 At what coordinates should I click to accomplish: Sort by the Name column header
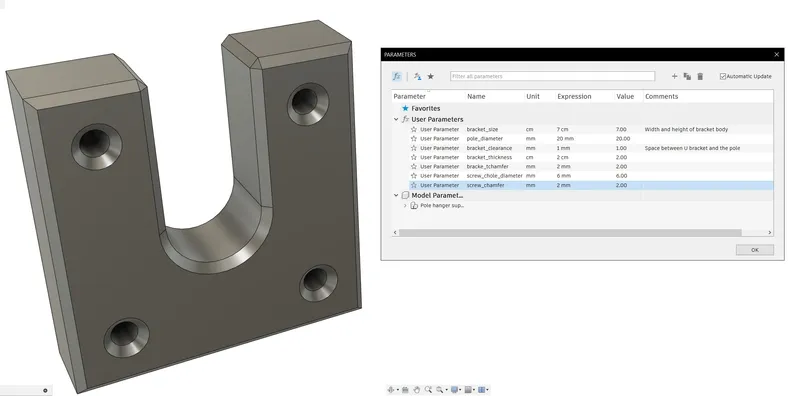tap(476, 96)
